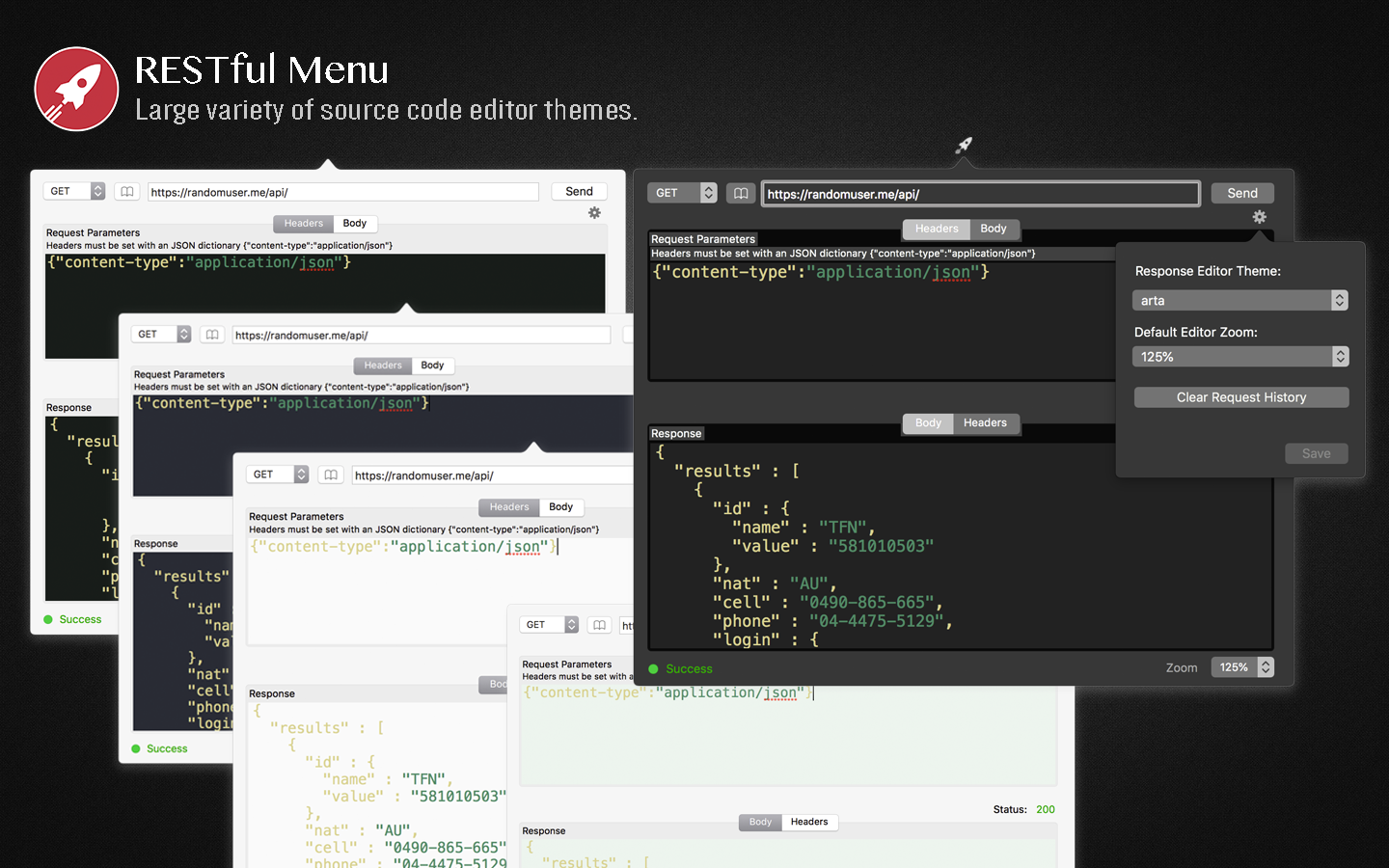Click Success status in dark window

[680, 669]
